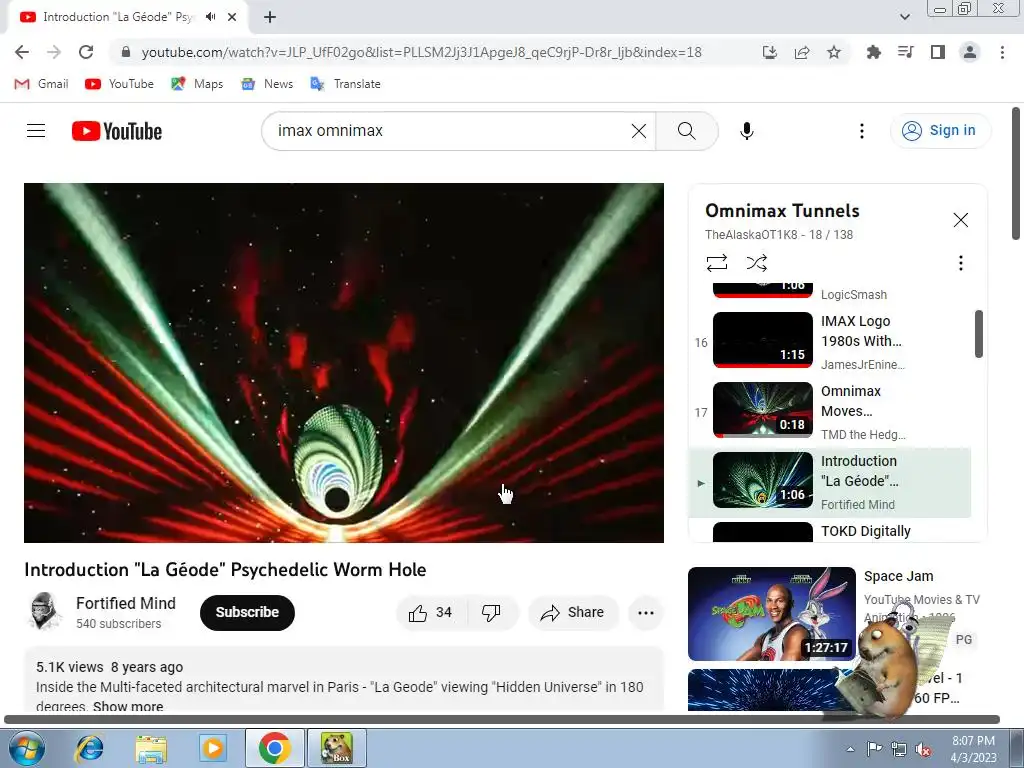Open Chrome profile avatar
1024x768 pixels.
coord(970,52)
